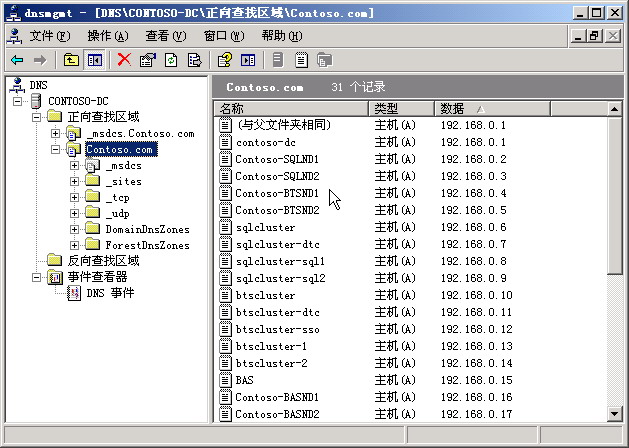Collapse the Contoso.com zone node
Screen dimensions: 629x448
pyautogui.click(x=55, y=149)
